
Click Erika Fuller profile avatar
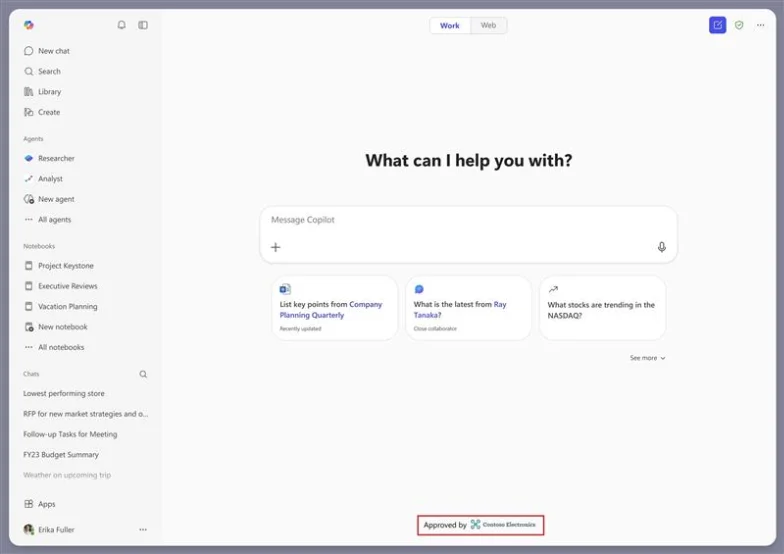(29, 530)
